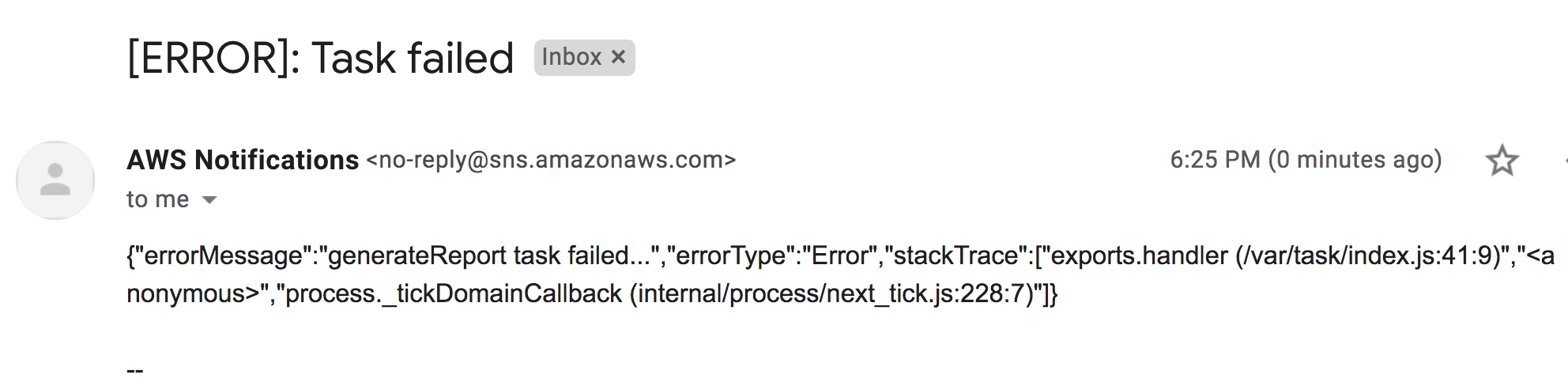Image resolution: width=1568 pixels, height=386 pixels.
Task: Open the sender's profile avatar
Action: pos(55,180)
